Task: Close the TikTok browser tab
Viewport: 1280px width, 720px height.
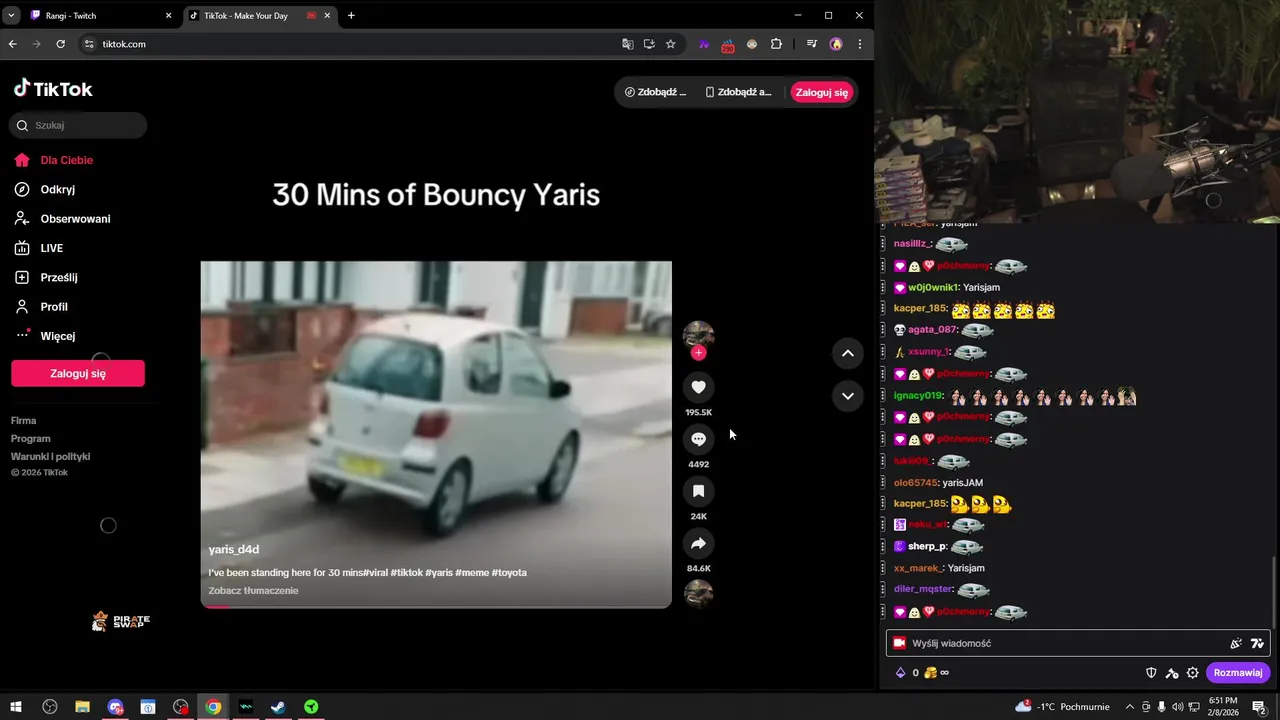Action: (x=329, y=15)
